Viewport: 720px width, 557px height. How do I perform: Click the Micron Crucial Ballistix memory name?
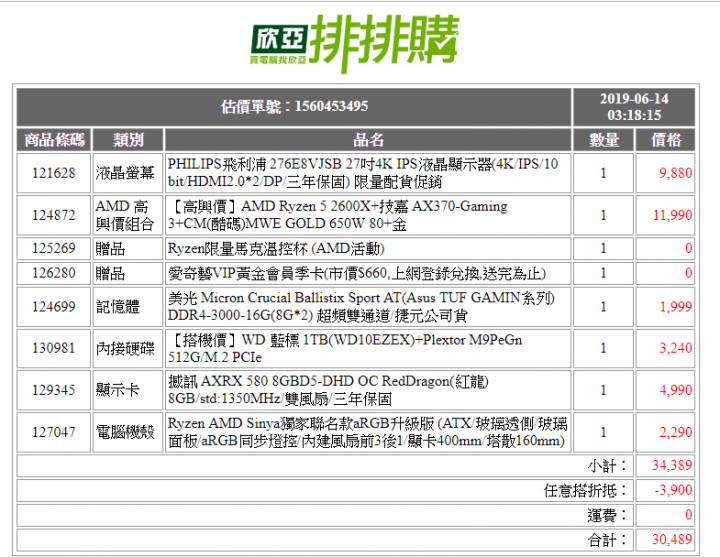click(361, 307)
